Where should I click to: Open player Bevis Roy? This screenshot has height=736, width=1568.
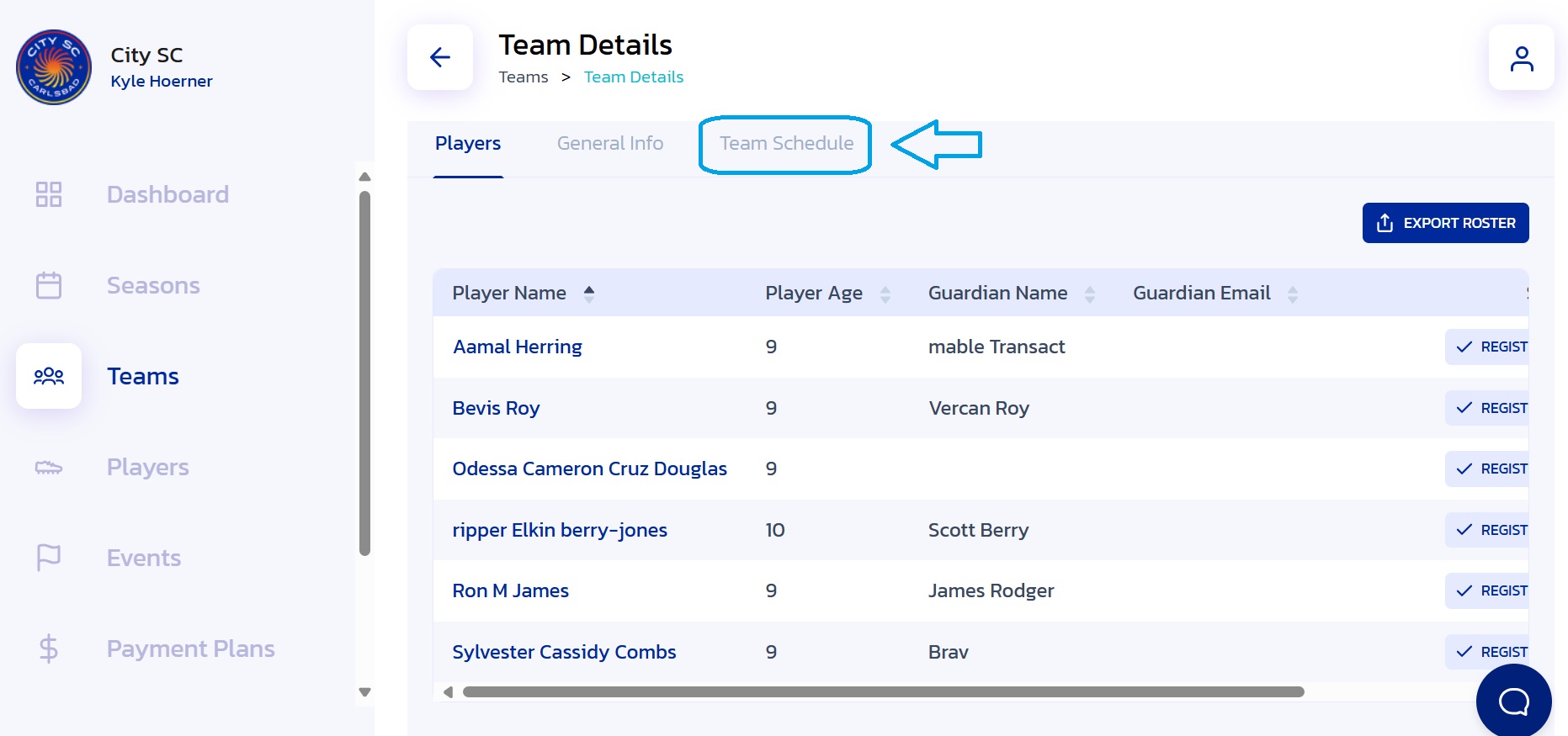click(496, 408)
